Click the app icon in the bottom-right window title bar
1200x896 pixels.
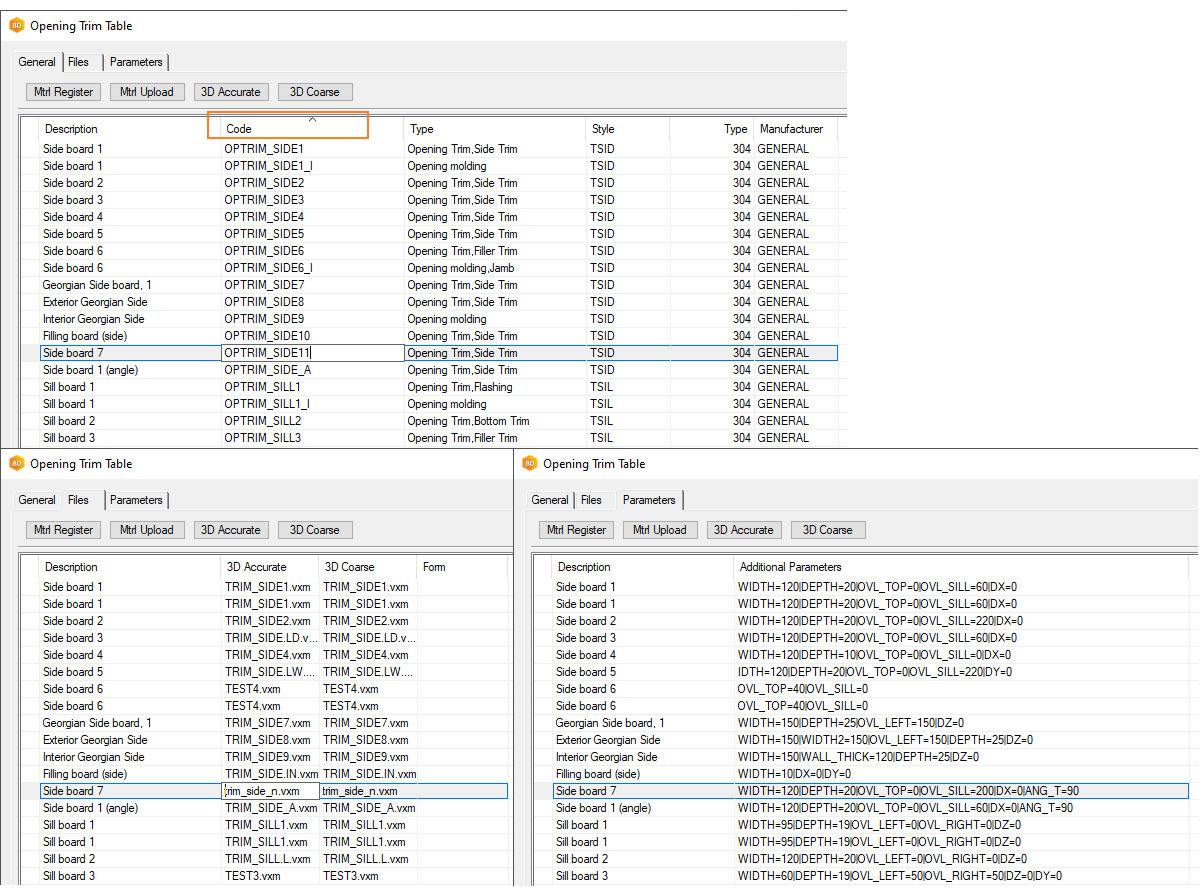(x=529, y=464)
